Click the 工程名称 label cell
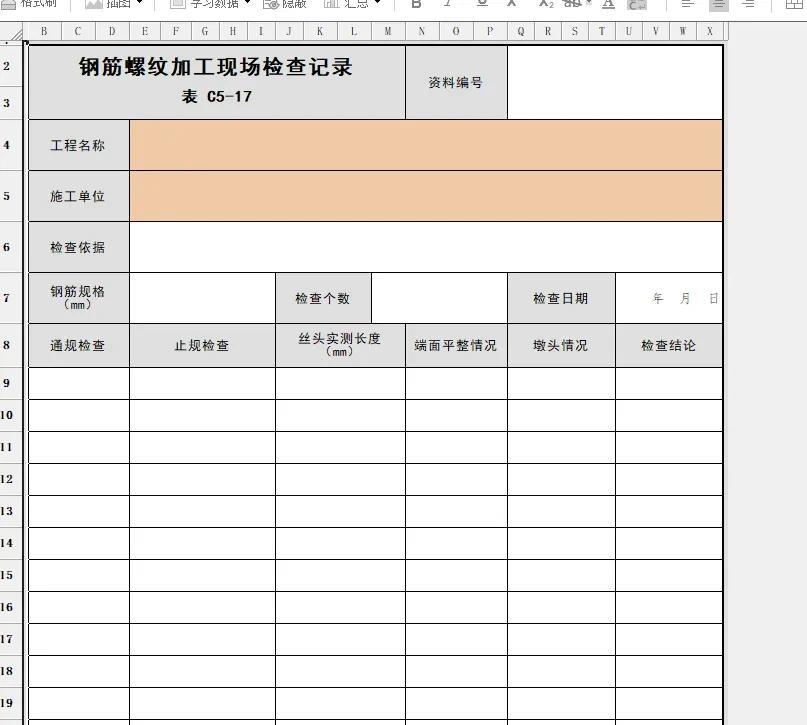Image resolution: width=807 pixels, height=725 pixels. [x=79, y=145]
